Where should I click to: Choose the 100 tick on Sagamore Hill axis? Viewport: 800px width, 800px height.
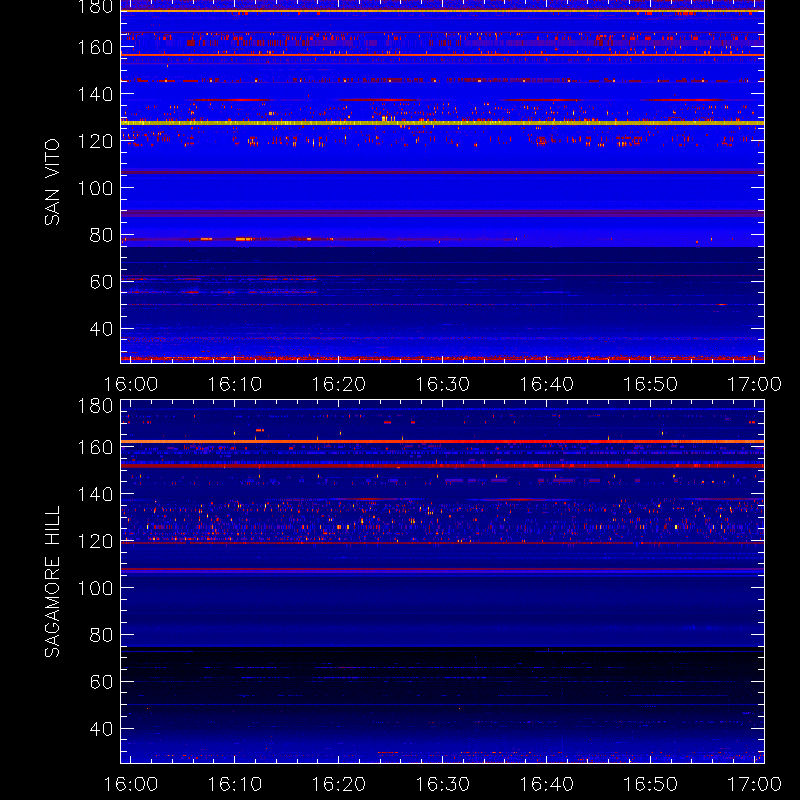pyautogui.click(x=95, y=588)
